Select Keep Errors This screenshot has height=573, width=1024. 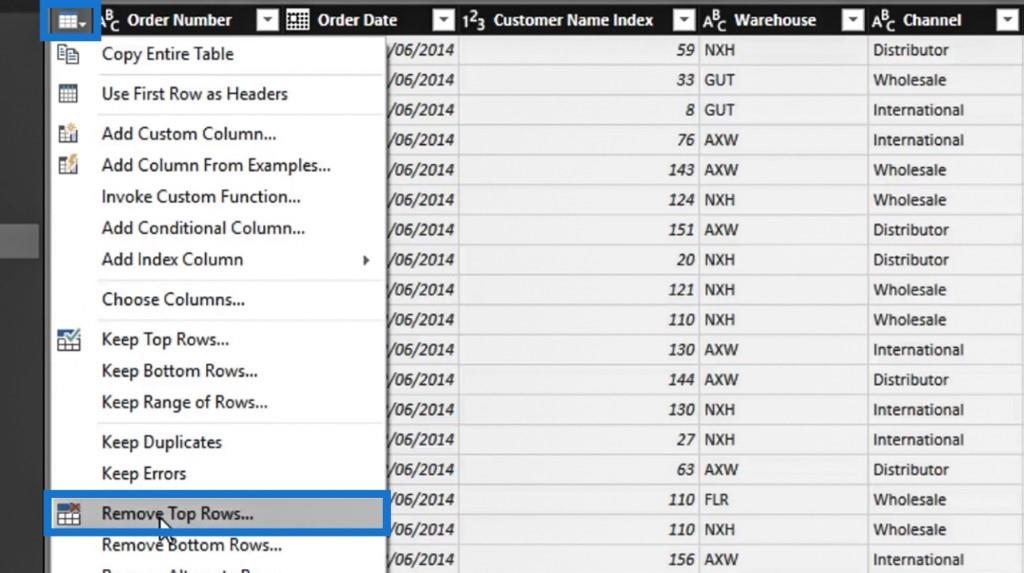pos(144,474)
